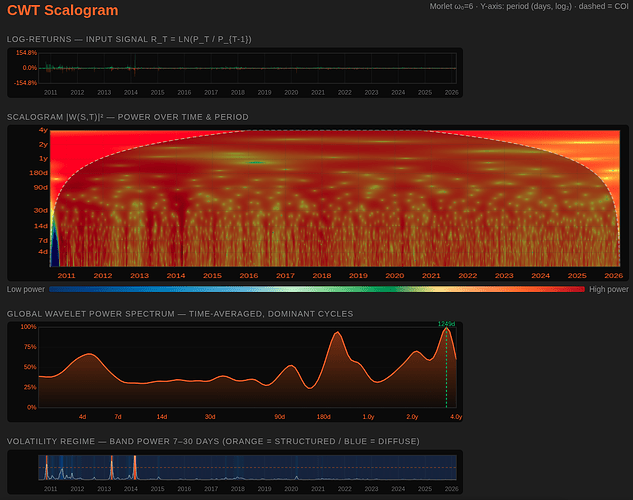Click 2017 on the volatility regime time axis
The height and width of the screenshot is (500, 633).
(x=211, y=489)
